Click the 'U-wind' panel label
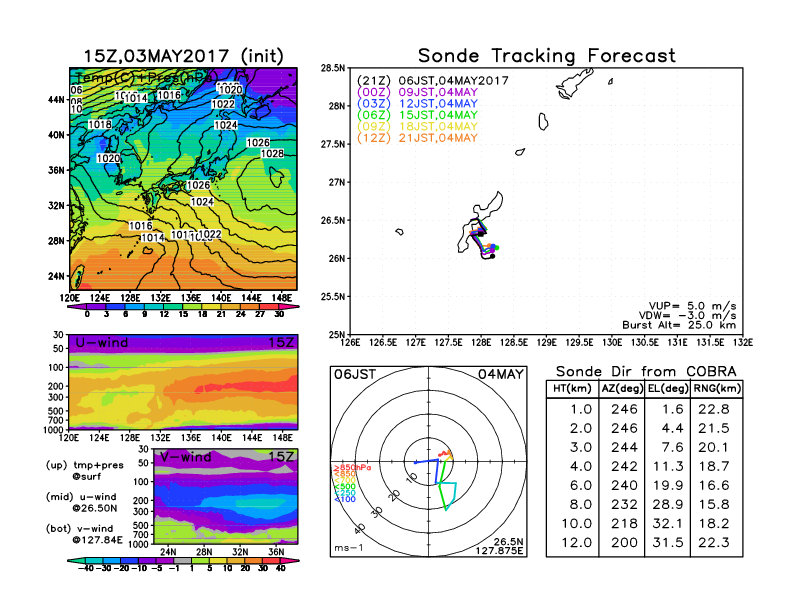This screenshot has width=792, height=612. 102,343
